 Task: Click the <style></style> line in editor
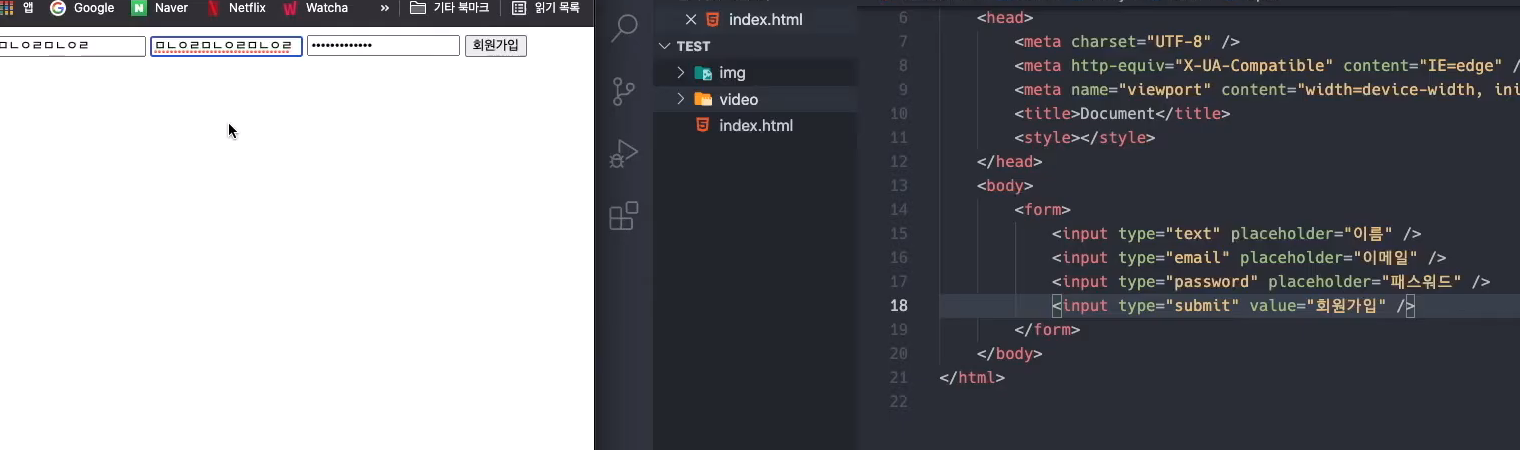click(1084, 137)
